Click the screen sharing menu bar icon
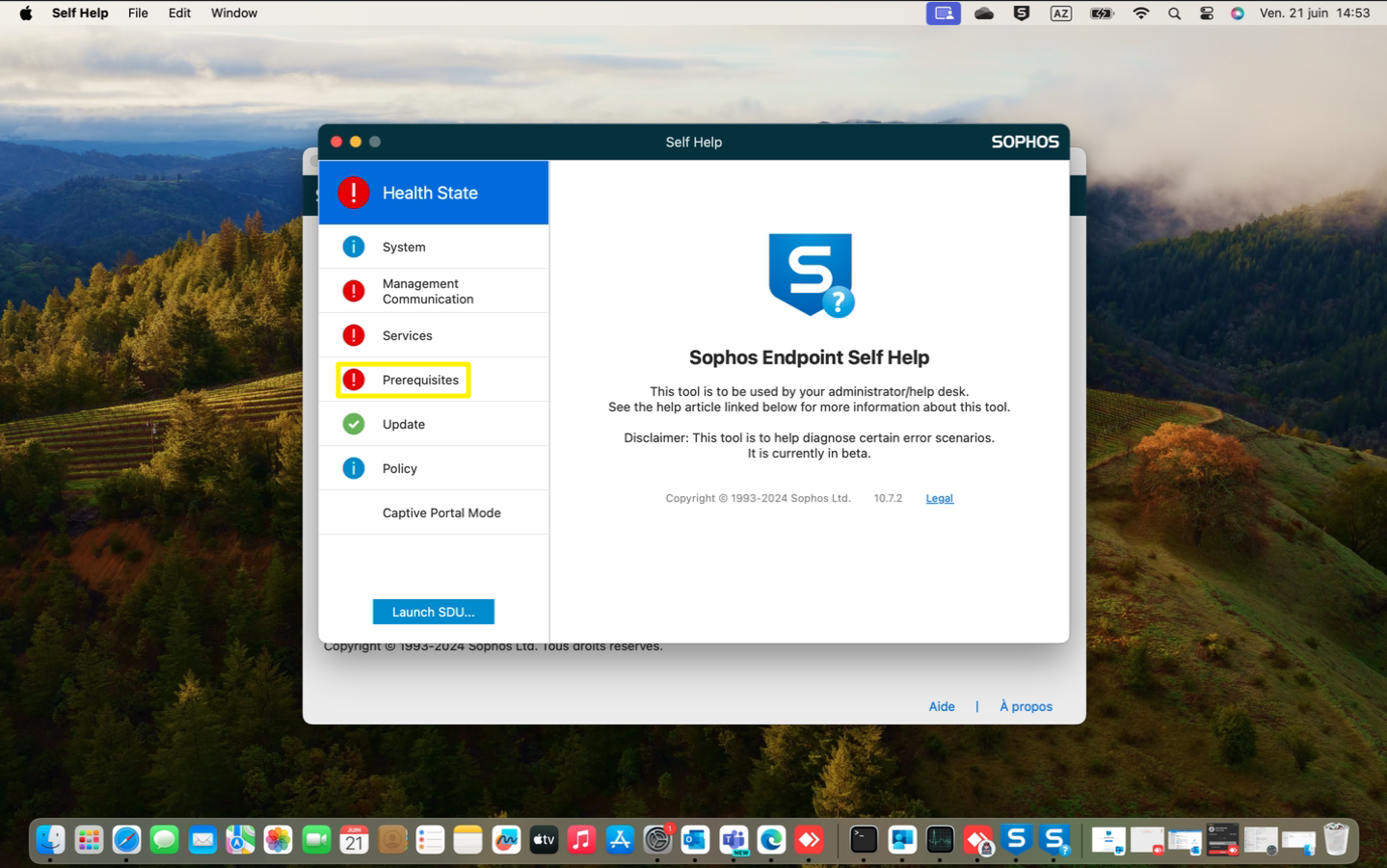 tap(944, 13)
